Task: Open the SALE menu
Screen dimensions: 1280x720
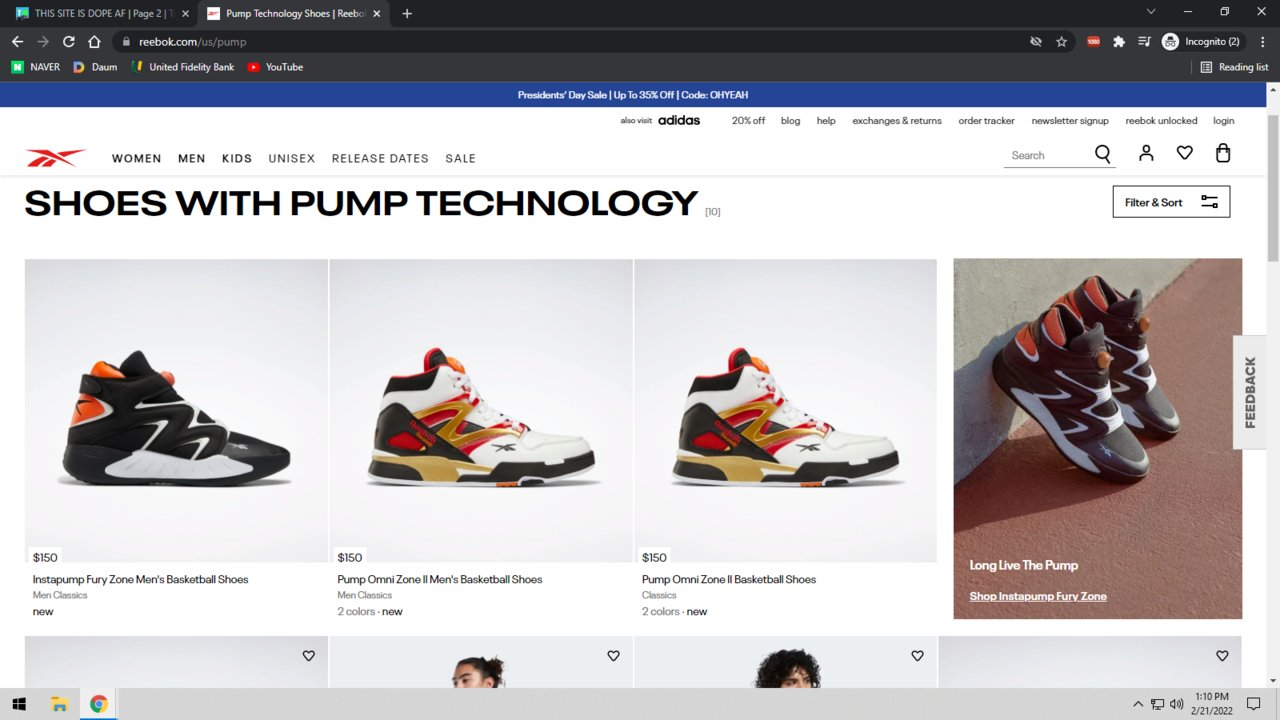Action: [x=461, y=158]
